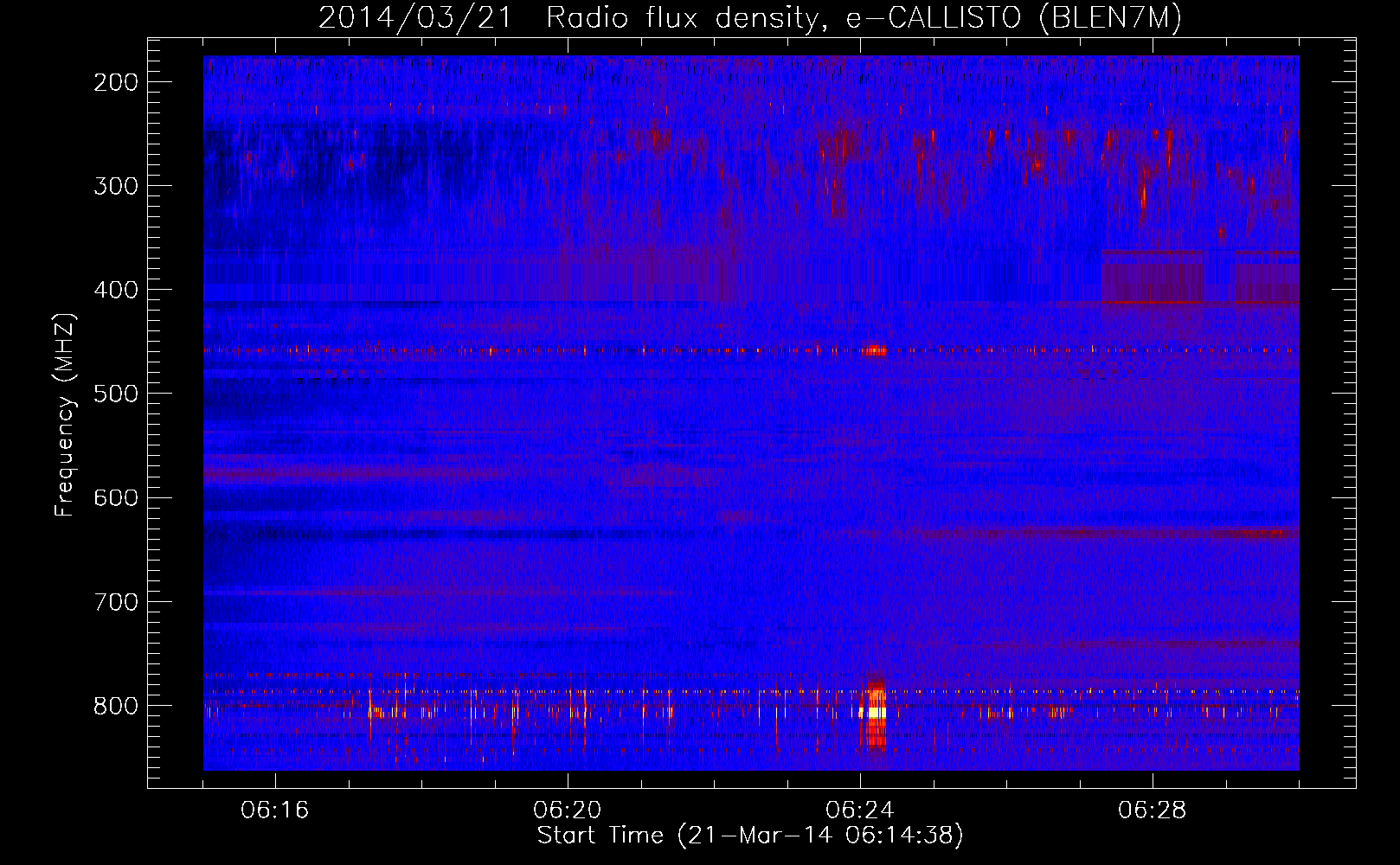Click the 06:28 time tick label

1153,811
